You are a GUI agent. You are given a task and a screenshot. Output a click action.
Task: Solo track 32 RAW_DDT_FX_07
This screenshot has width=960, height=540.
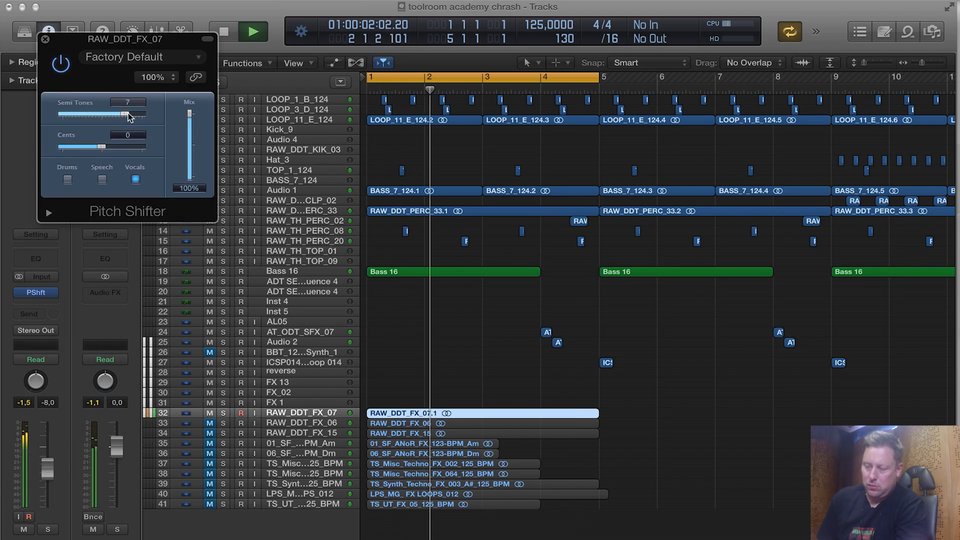[223, 413]
